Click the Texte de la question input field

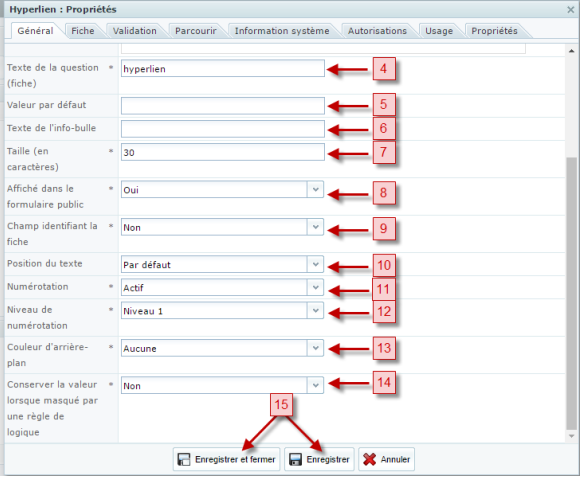click(x=223, y=69)
